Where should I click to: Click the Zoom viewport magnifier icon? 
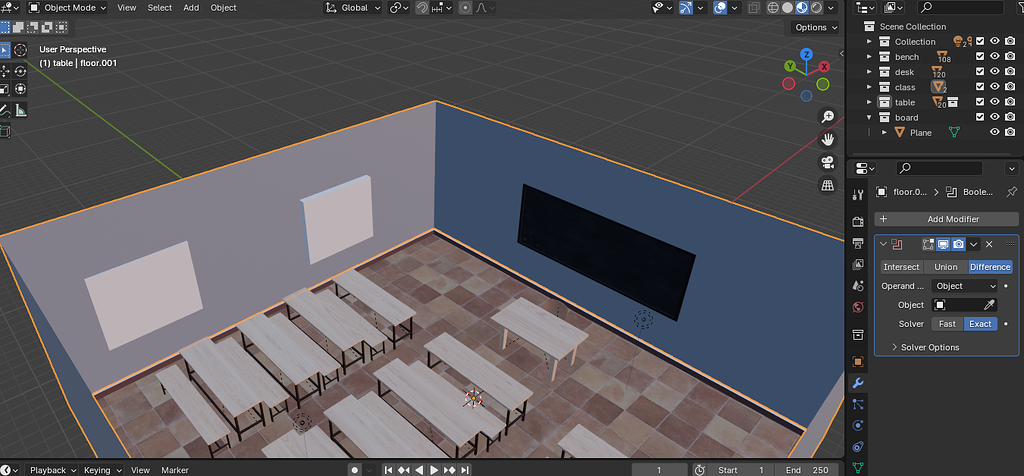(x=827, y=117)
